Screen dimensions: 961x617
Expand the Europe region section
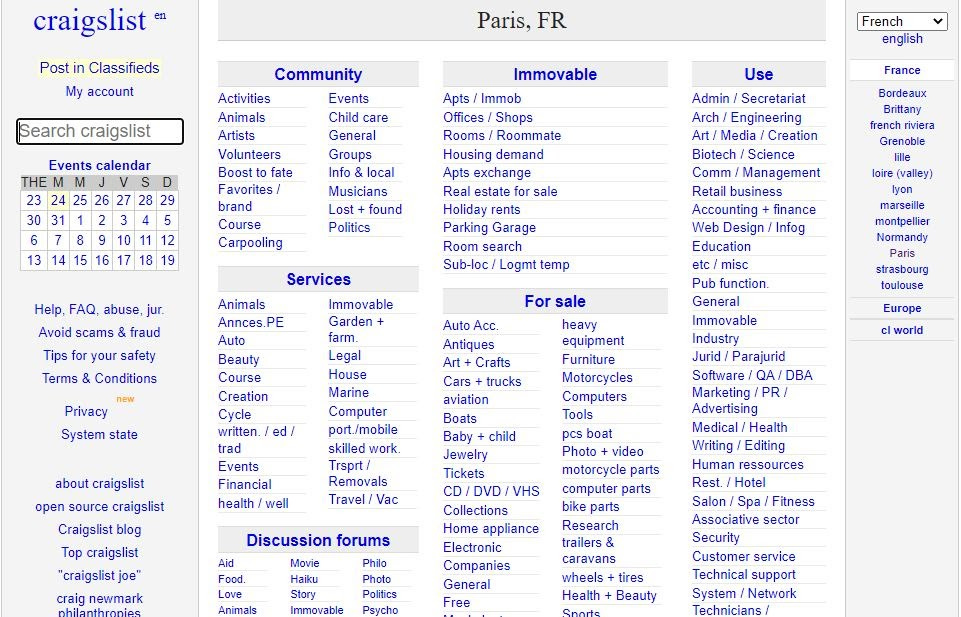click(902, 308)
